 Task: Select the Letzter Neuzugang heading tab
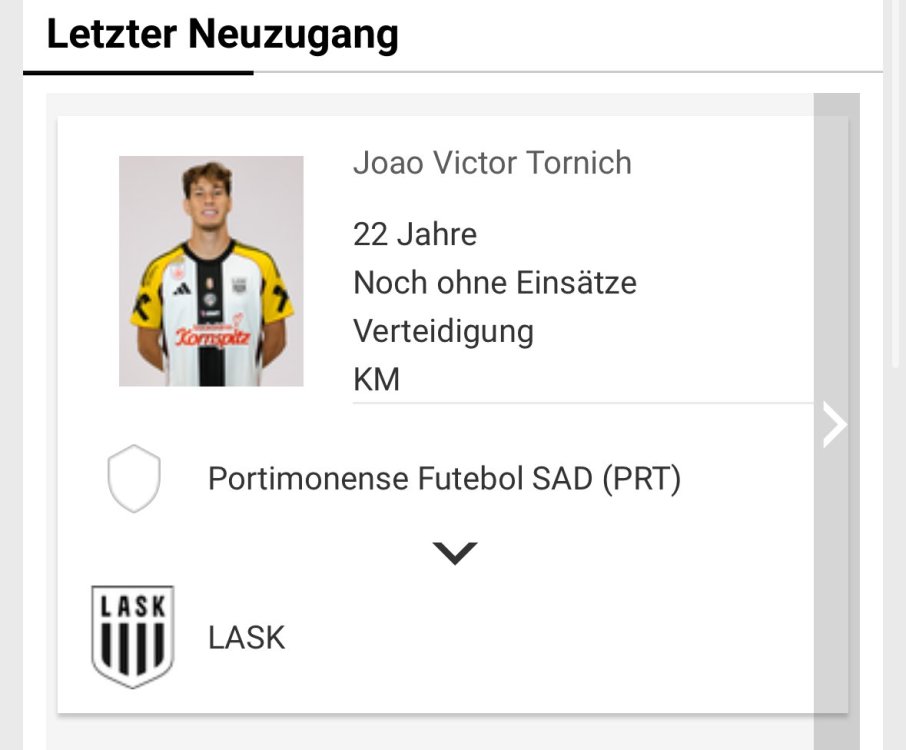point(222,34)
